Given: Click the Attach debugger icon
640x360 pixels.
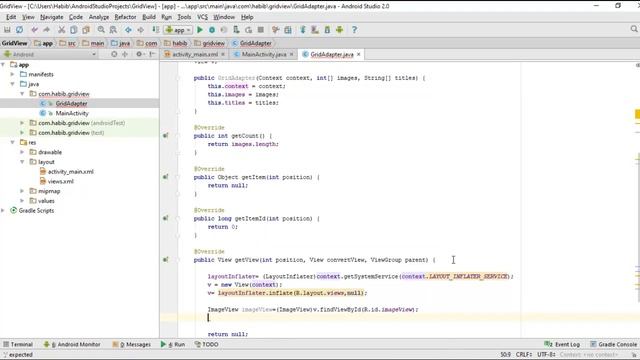Looking at the screenshot, I should coord(236,30).
